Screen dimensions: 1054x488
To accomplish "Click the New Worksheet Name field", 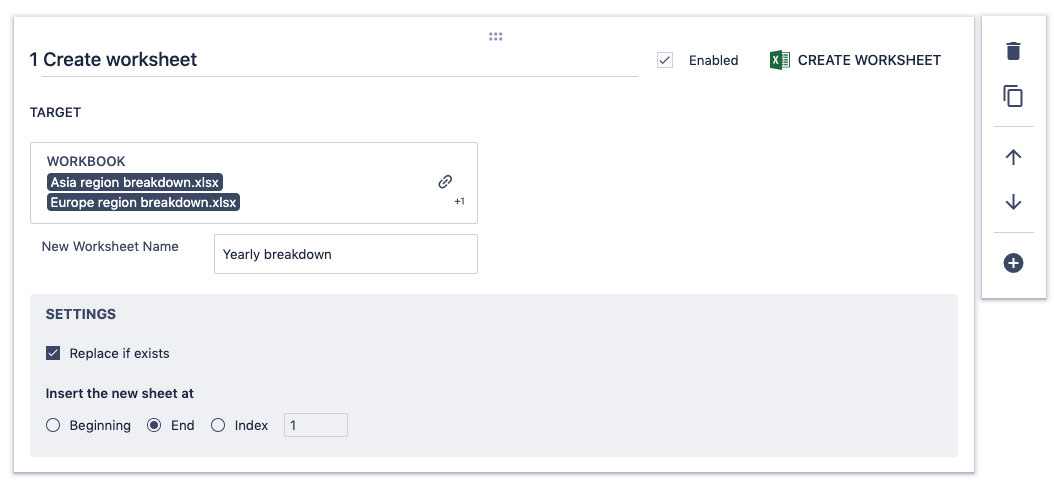I will point(345,254).
